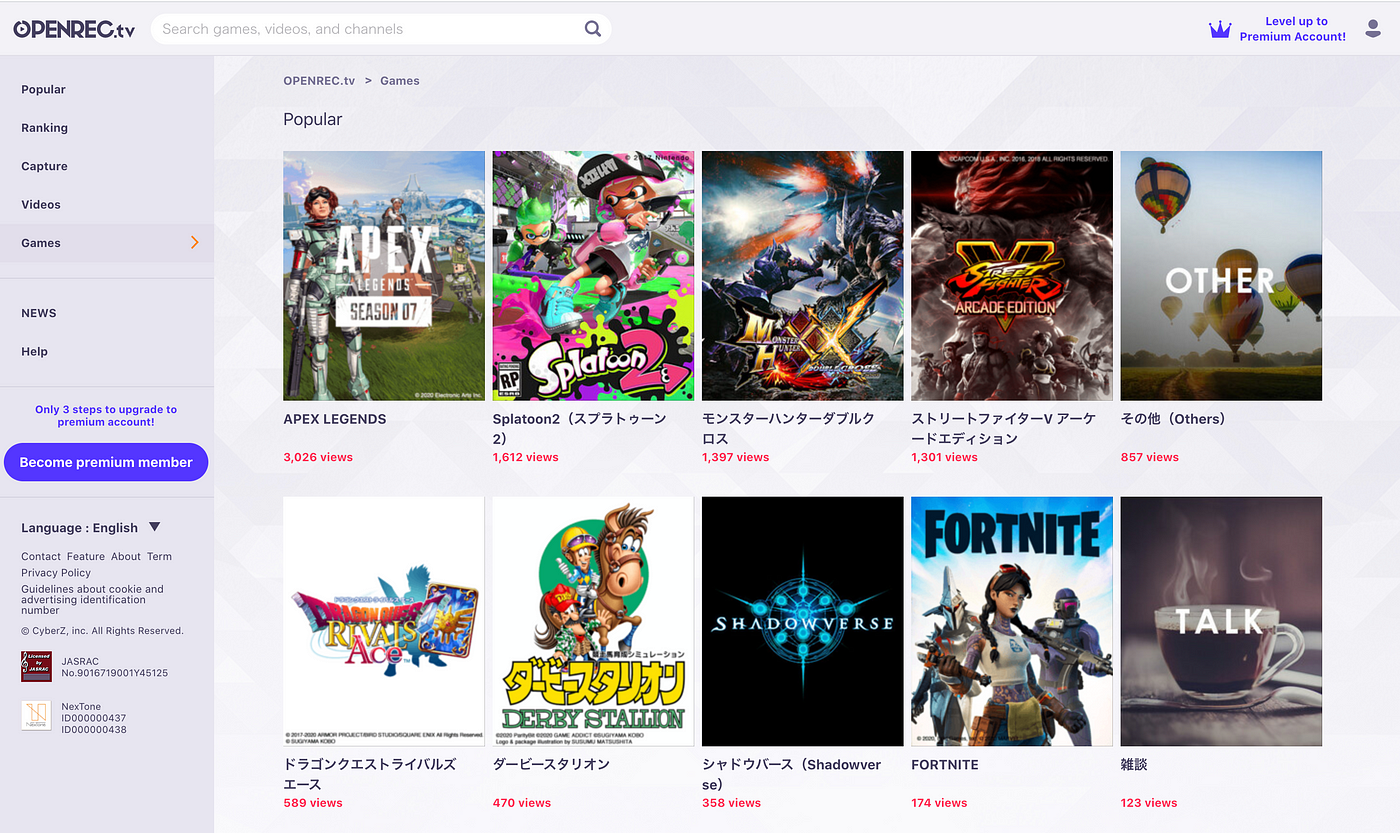Click the FORTNITE title text
The height and width of the screenshot is (833, 1400).
click(x=945, y=764)
